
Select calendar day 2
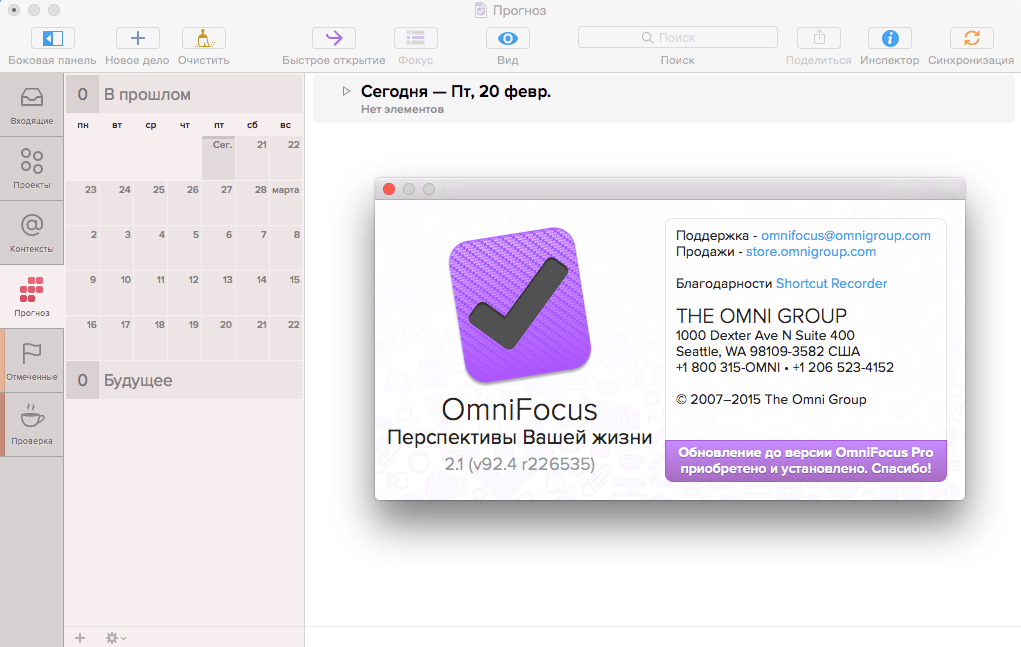(83, 248)
